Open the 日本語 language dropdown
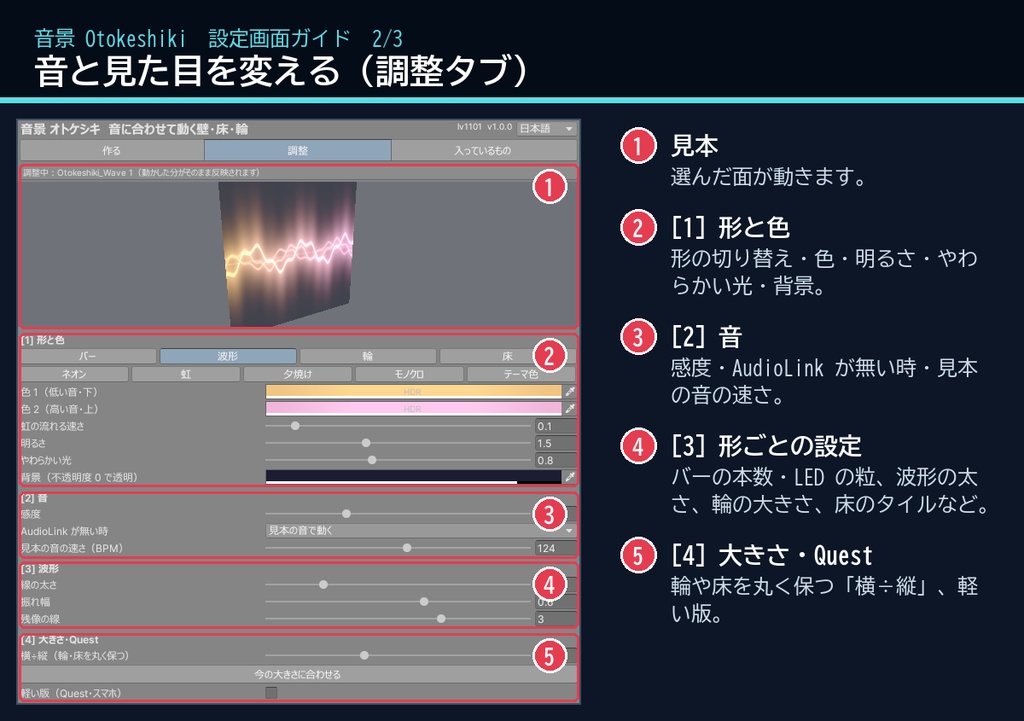Screen dimensions: 1024x721 [546, 129]
